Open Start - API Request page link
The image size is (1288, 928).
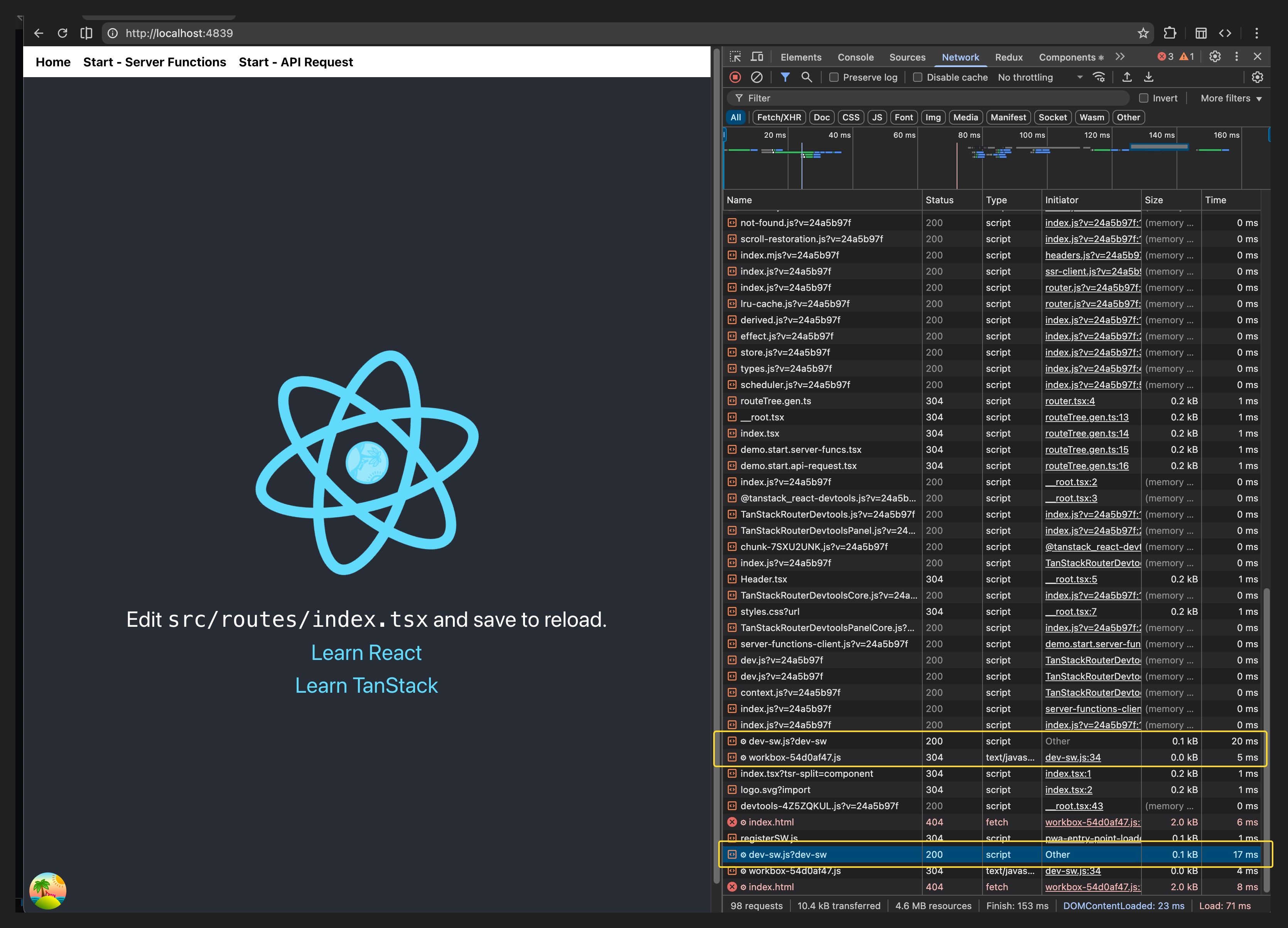coord(296,62)
